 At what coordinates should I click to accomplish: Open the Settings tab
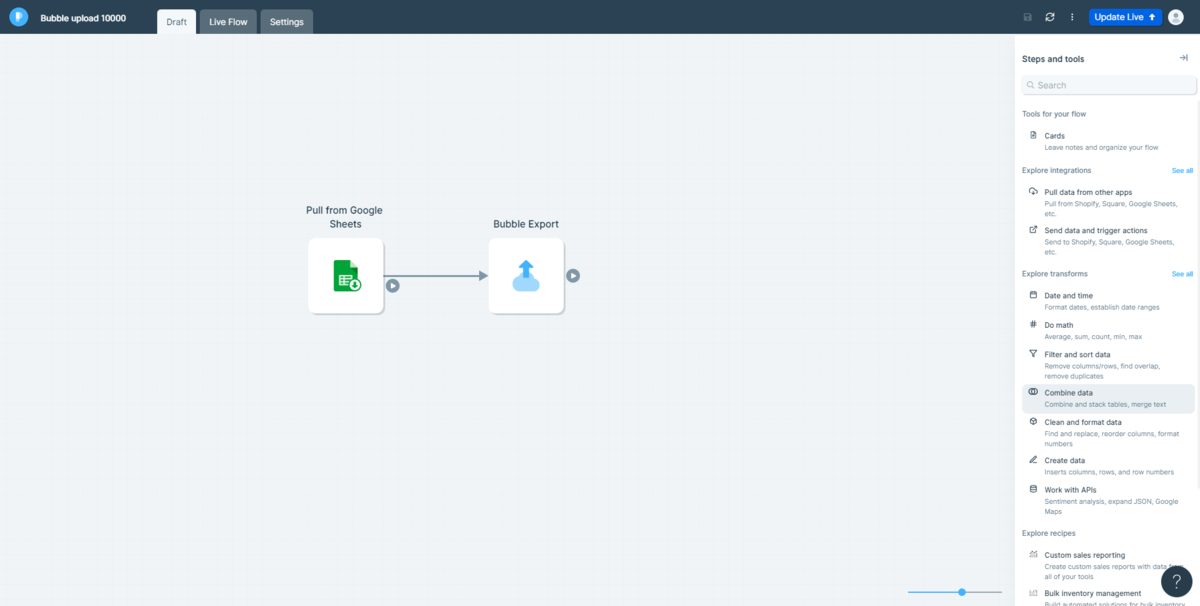(286, 22)
